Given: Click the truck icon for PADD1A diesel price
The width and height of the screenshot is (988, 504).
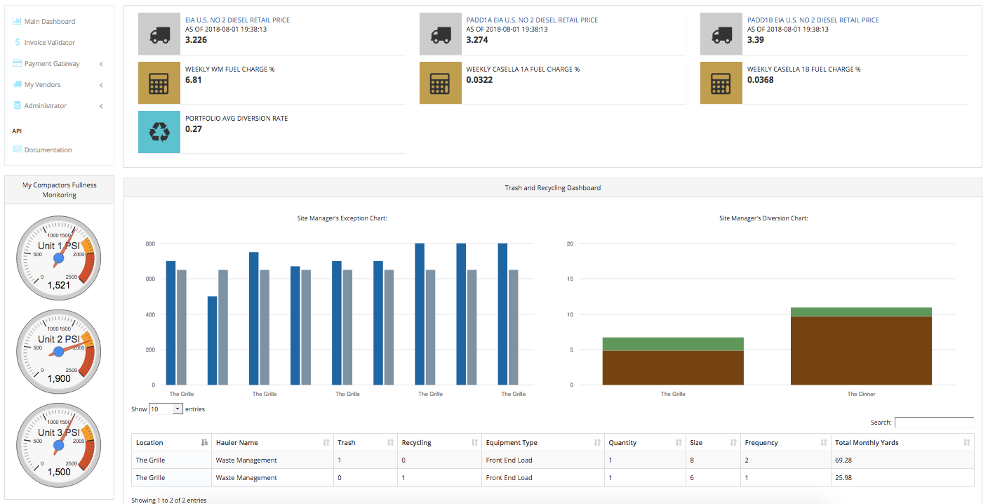Looking at the screenshot, I should click(439, 34).
